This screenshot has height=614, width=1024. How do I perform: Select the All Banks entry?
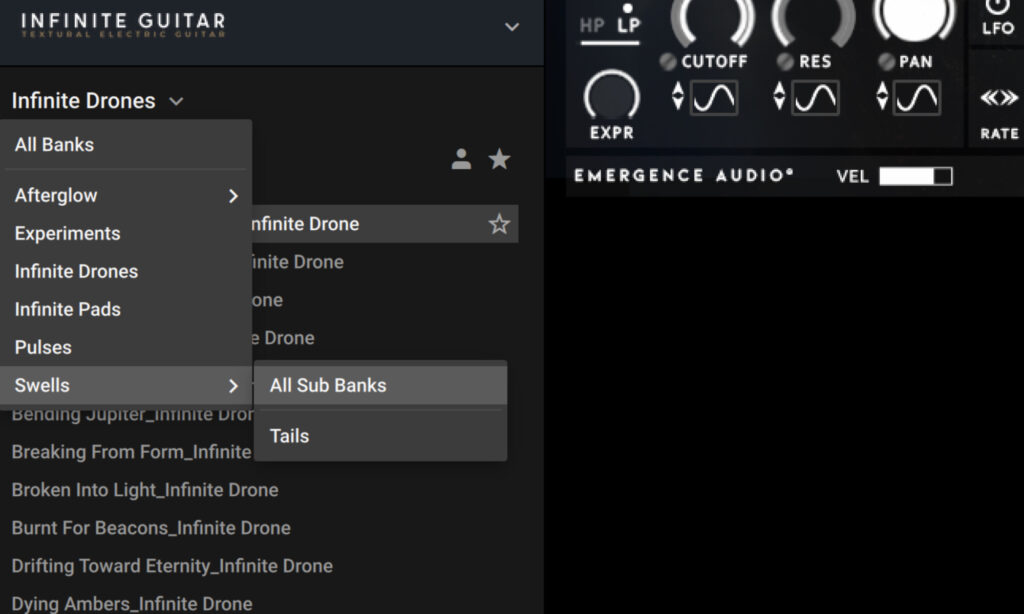55,144
